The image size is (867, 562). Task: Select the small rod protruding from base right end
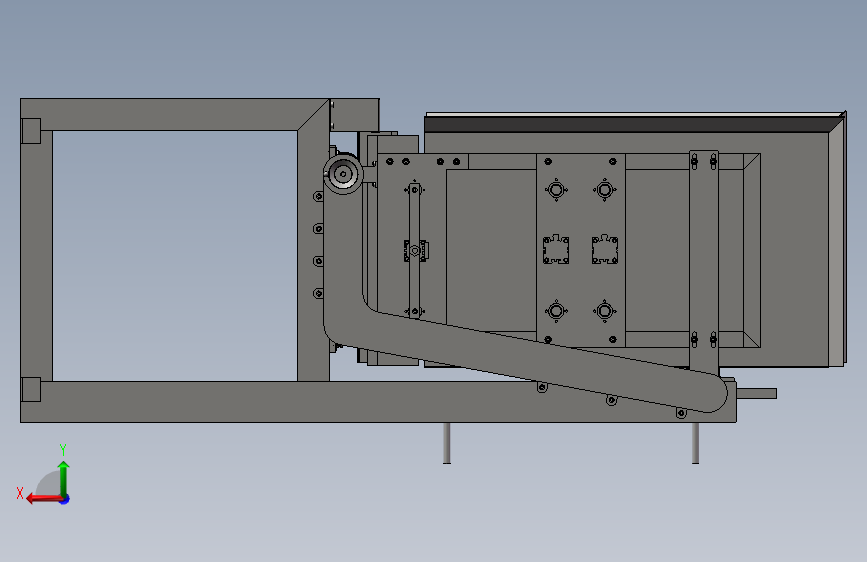(756, 393)
